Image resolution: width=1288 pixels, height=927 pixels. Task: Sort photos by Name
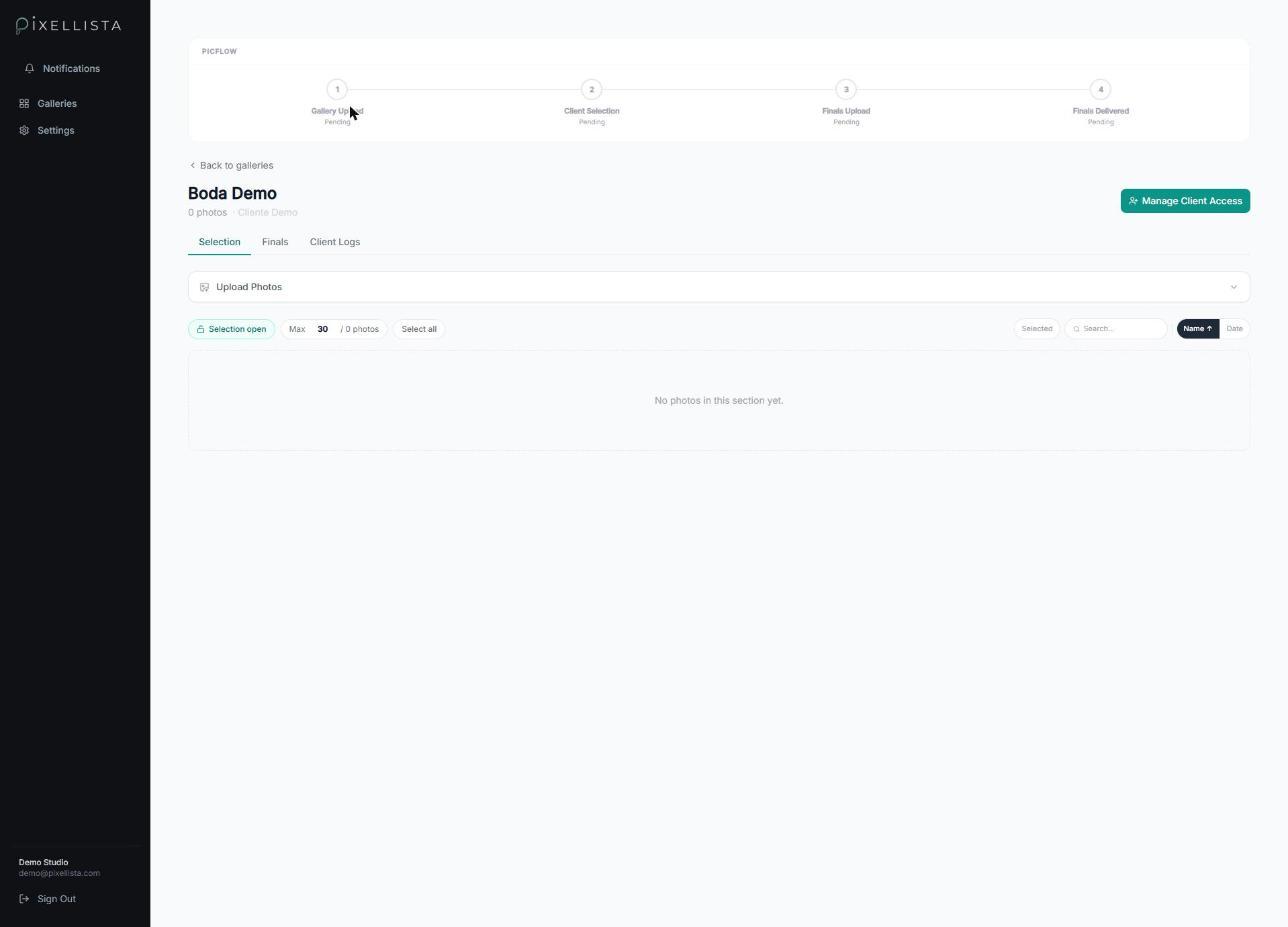[x=1198, y=329]
